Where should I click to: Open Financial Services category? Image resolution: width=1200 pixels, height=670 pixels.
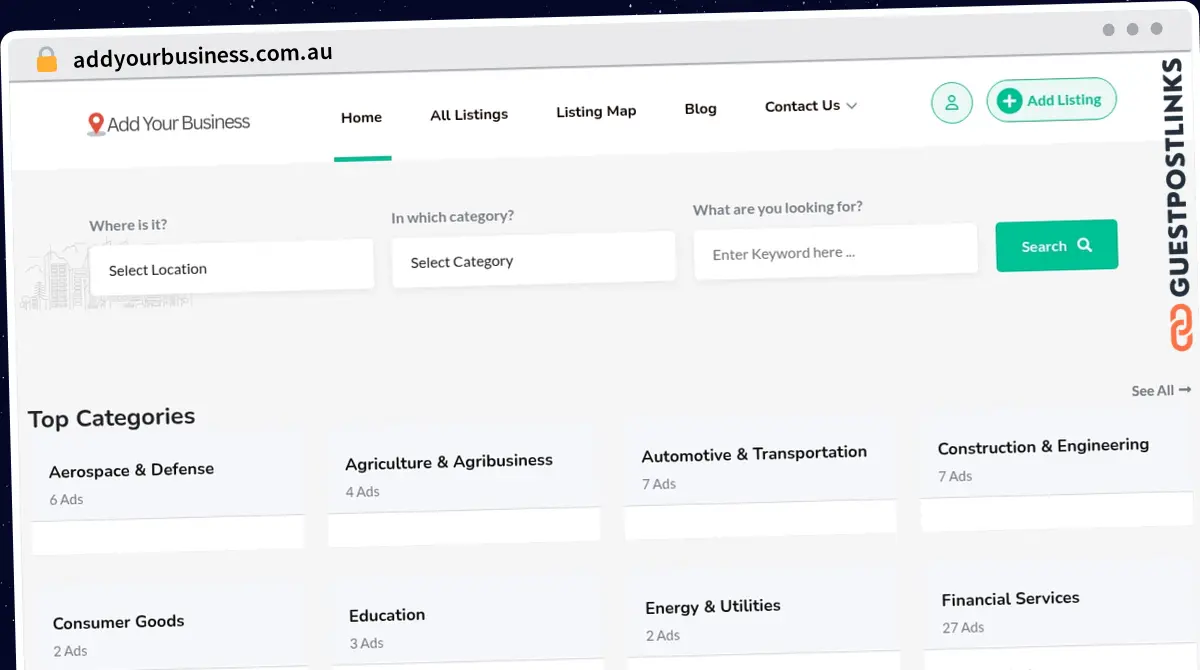(x=1010, y=599)
